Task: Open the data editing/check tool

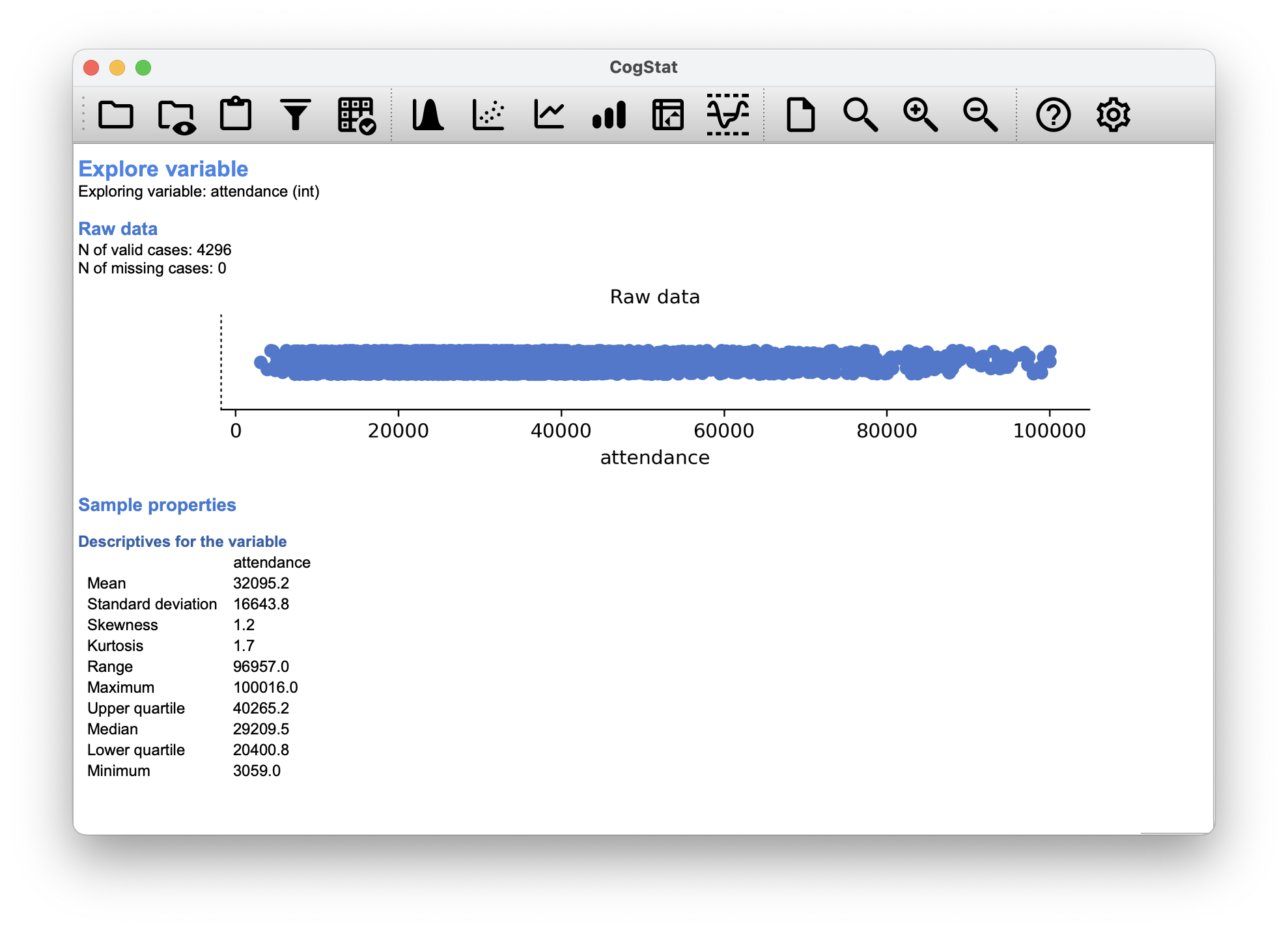Action: (x=356, y=114)
